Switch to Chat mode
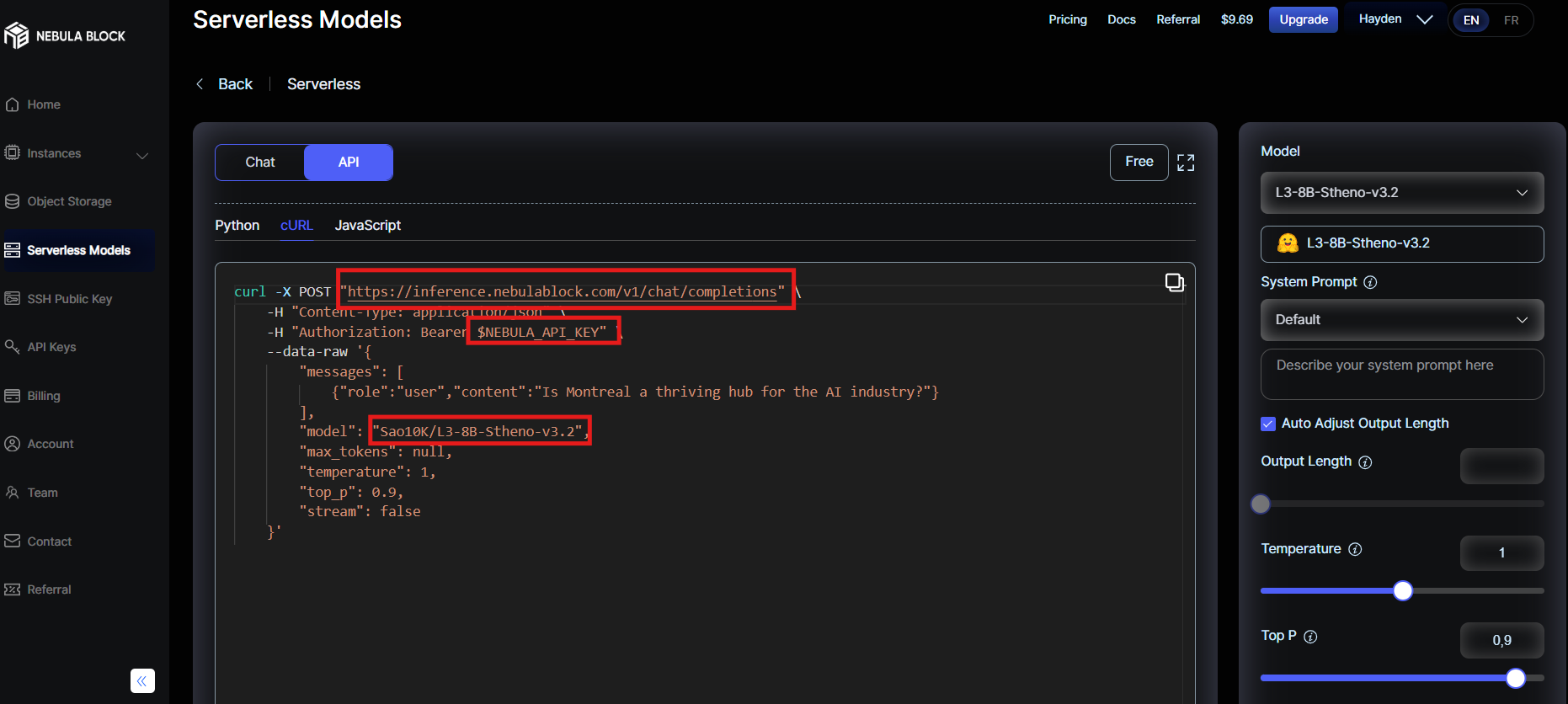This screenshot has width=1568, height=704. click(x=260, y=163)
